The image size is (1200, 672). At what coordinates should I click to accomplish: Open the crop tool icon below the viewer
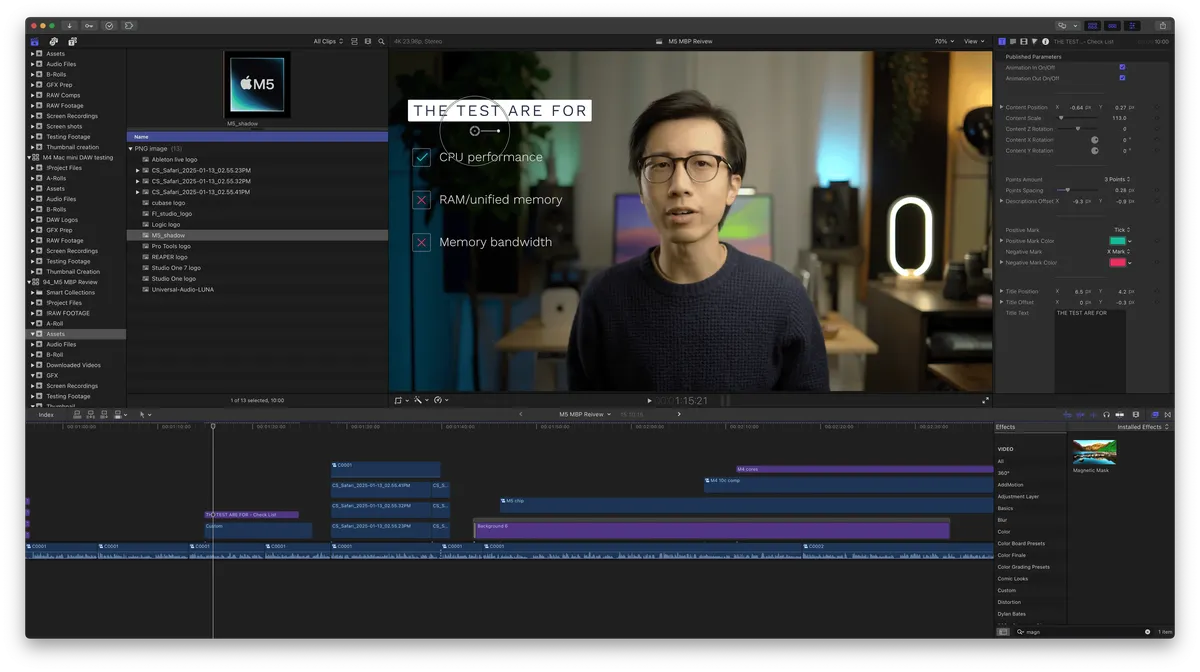pos(398,400)
